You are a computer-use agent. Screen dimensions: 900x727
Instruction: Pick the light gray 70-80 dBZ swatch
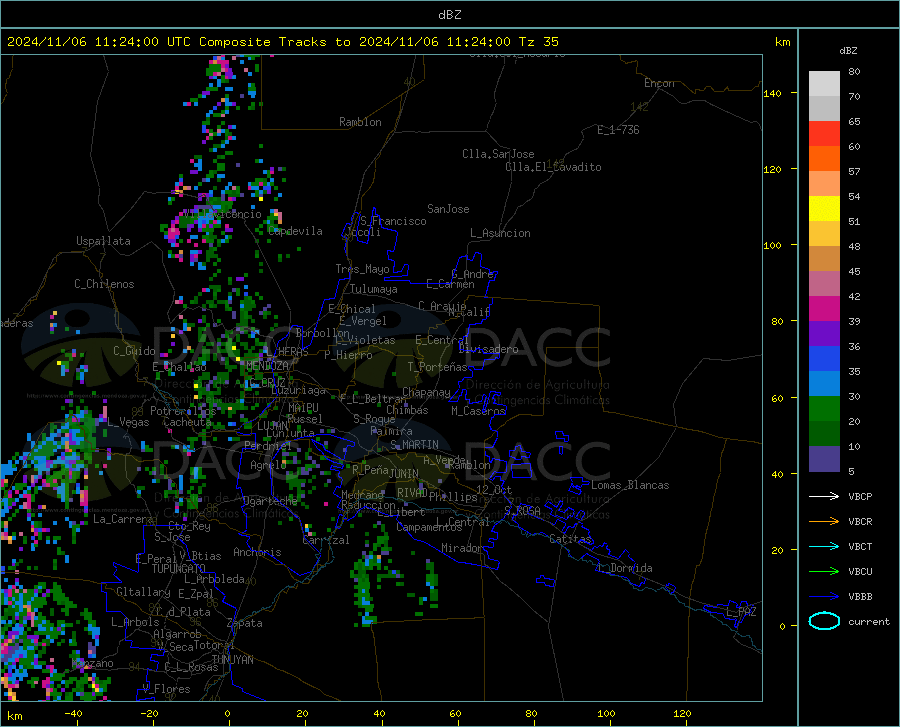(824, 84)
